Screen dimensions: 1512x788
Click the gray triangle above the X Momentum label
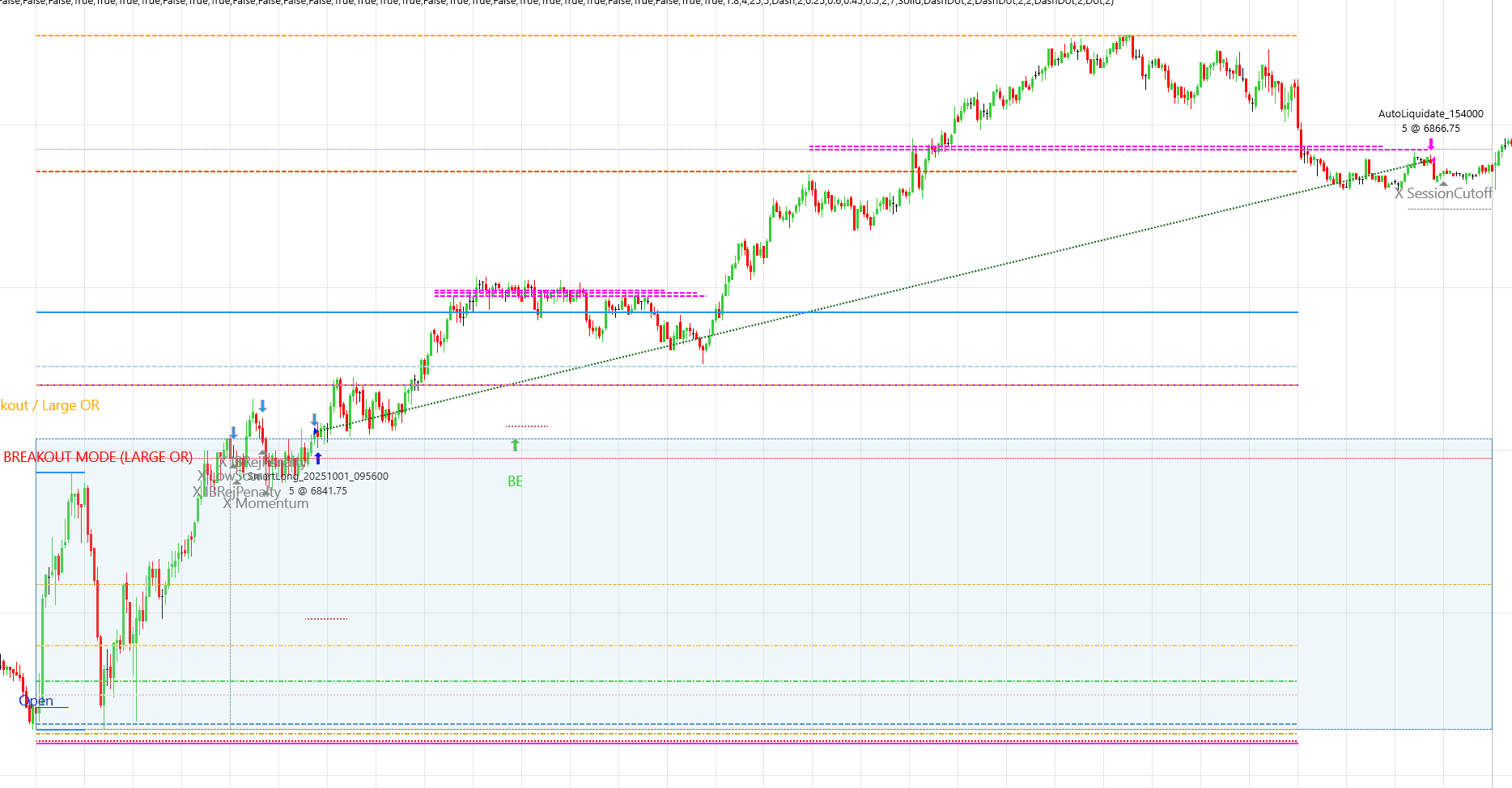pos(266,493)
